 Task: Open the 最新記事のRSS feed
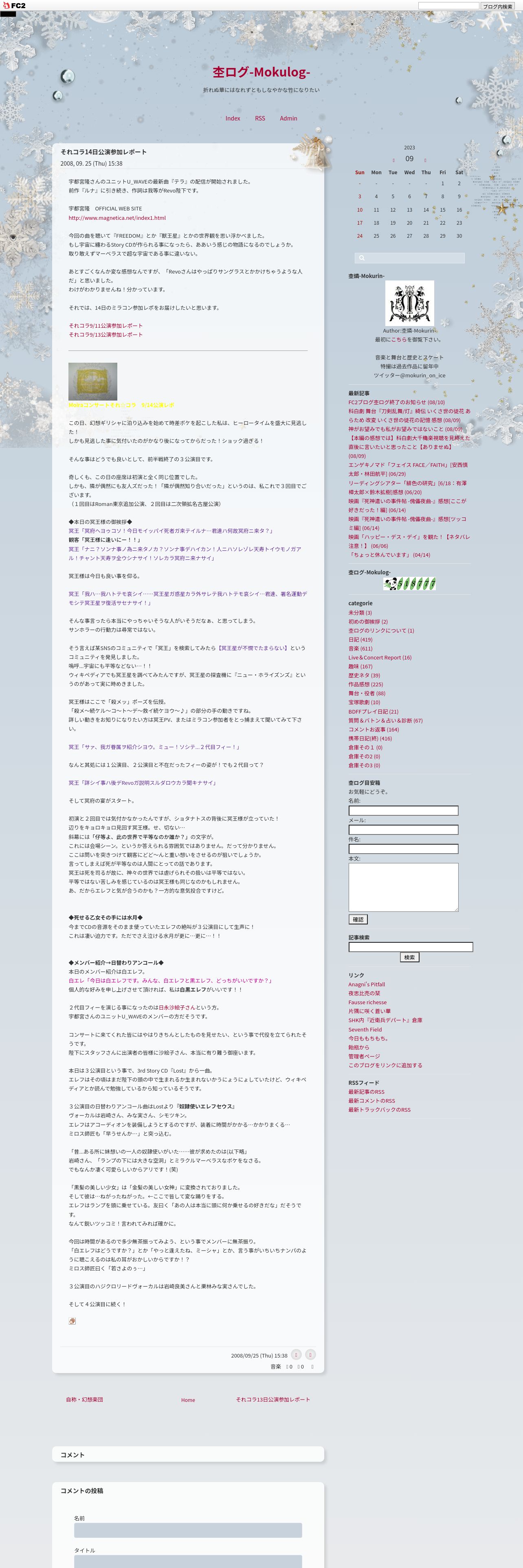click(x=367, y=1092)
